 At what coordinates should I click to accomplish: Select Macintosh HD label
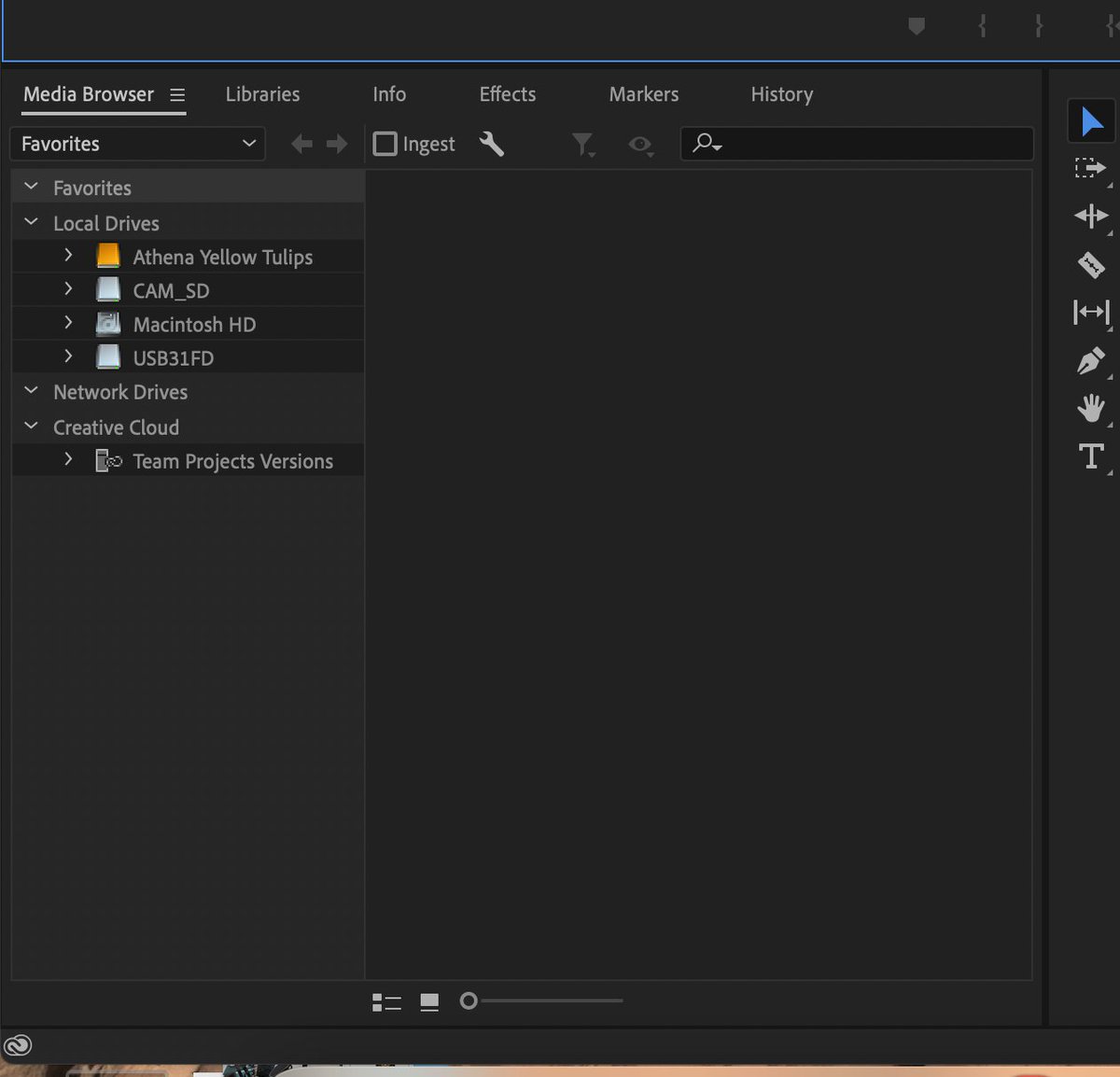194,324
